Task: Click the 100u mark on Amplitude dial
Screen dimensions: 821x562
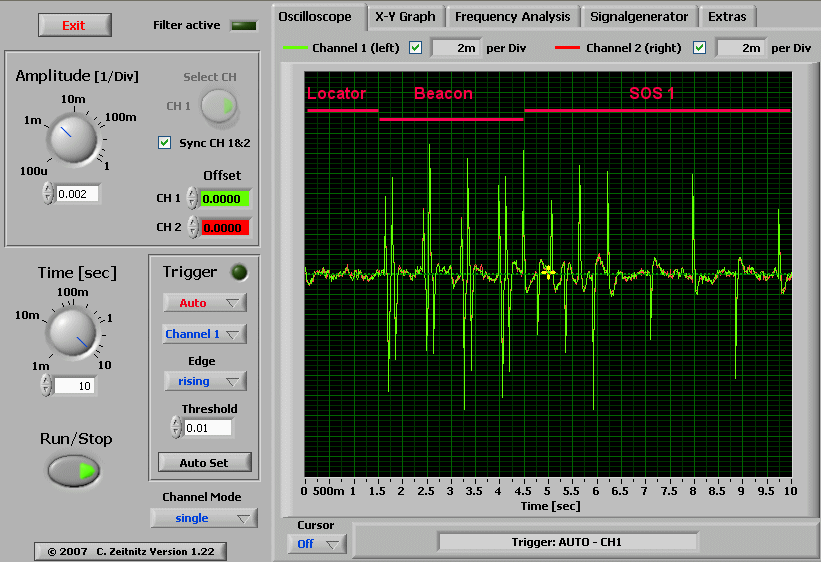Action: (34, 171)
